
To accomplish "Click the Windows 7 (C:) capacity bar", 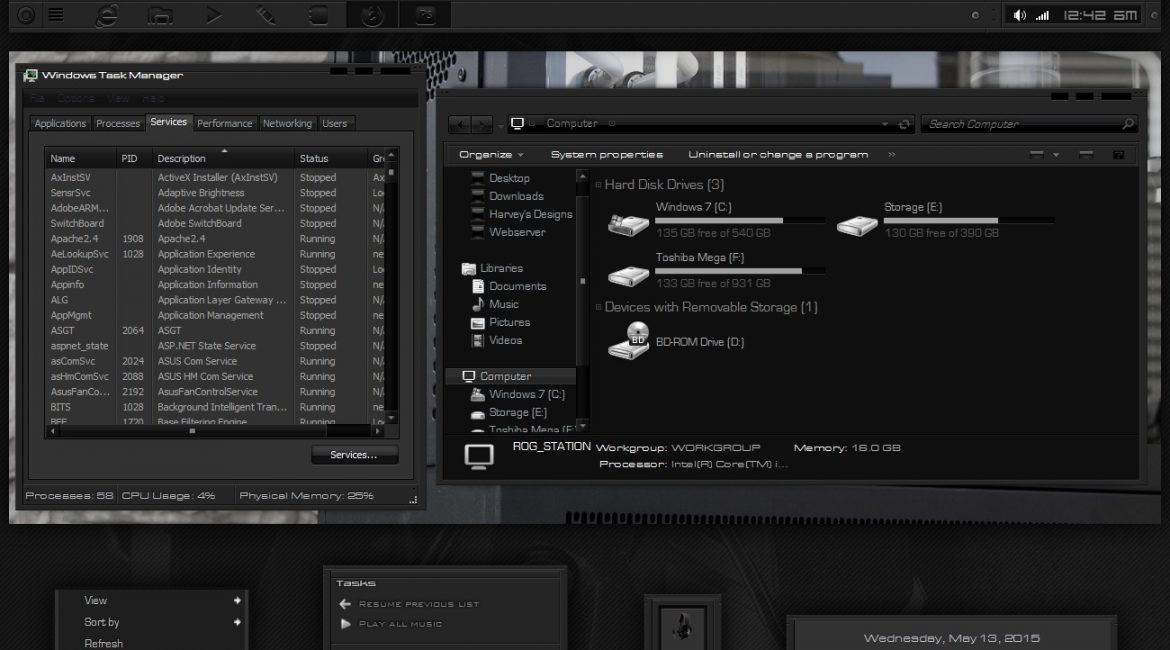I will (x=740, y=221).
